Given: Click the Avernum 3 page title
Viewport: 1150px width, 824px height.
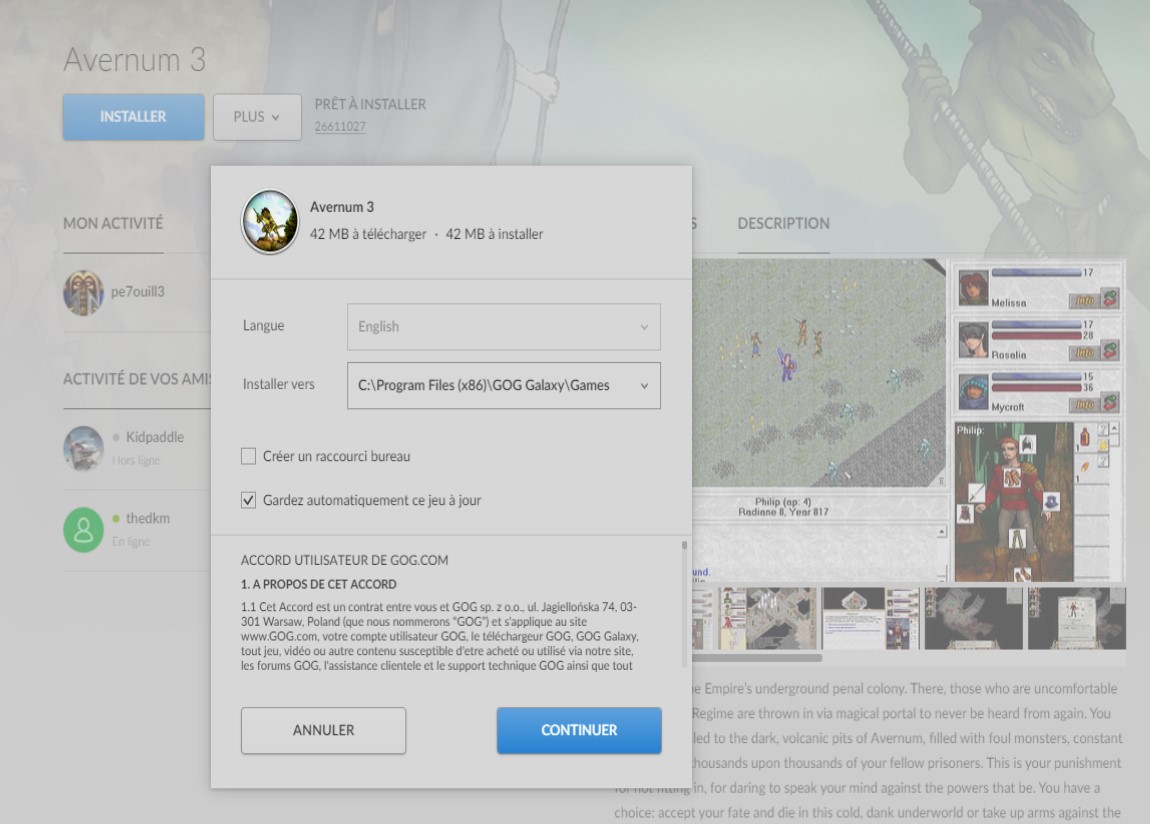Looking at the screenshot, I should [x=135, y=59].
